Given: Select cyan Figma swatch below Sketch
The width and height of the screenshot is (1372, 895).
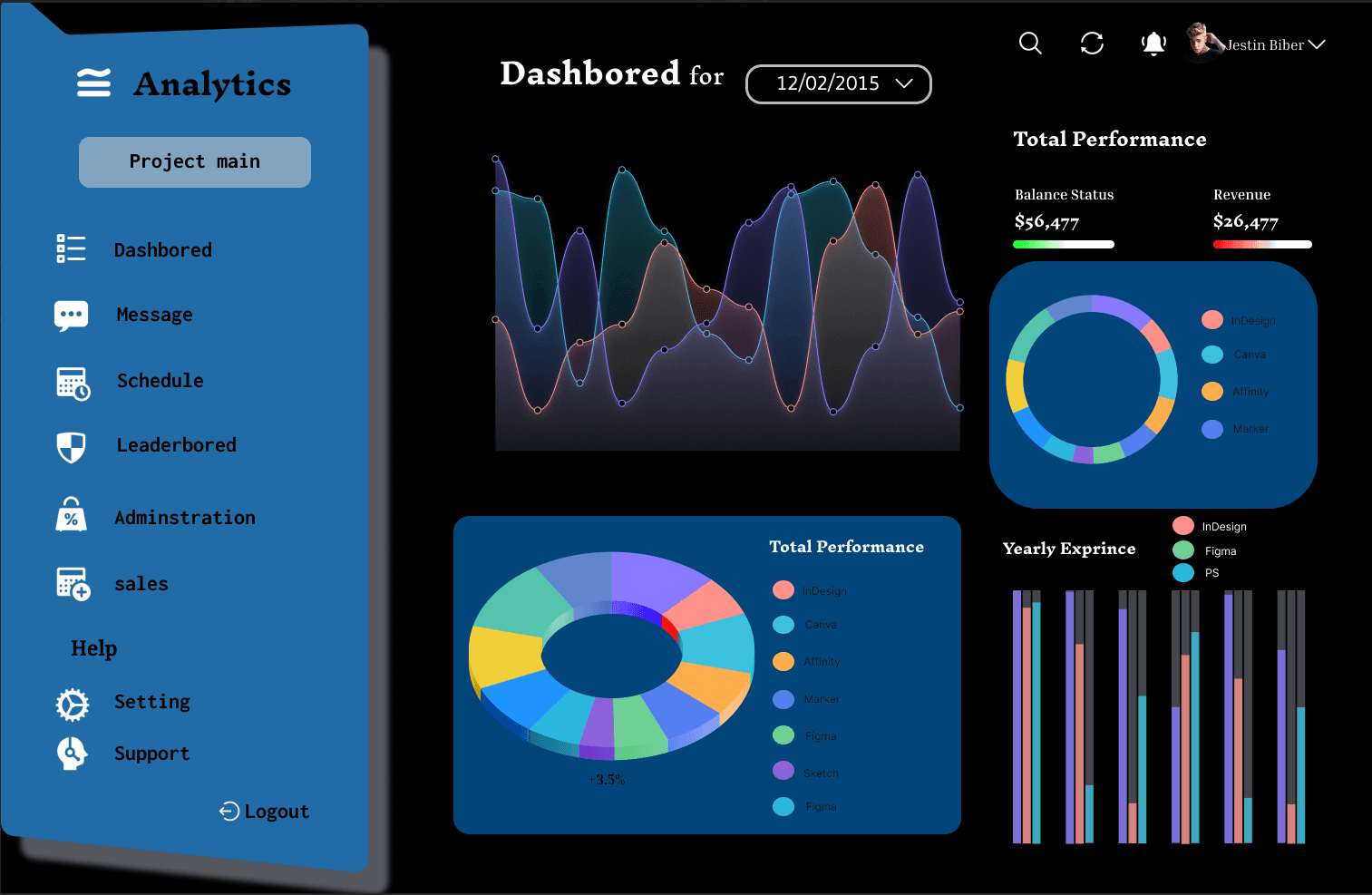Looking at the screenshot, I should (x=783, y=806).
